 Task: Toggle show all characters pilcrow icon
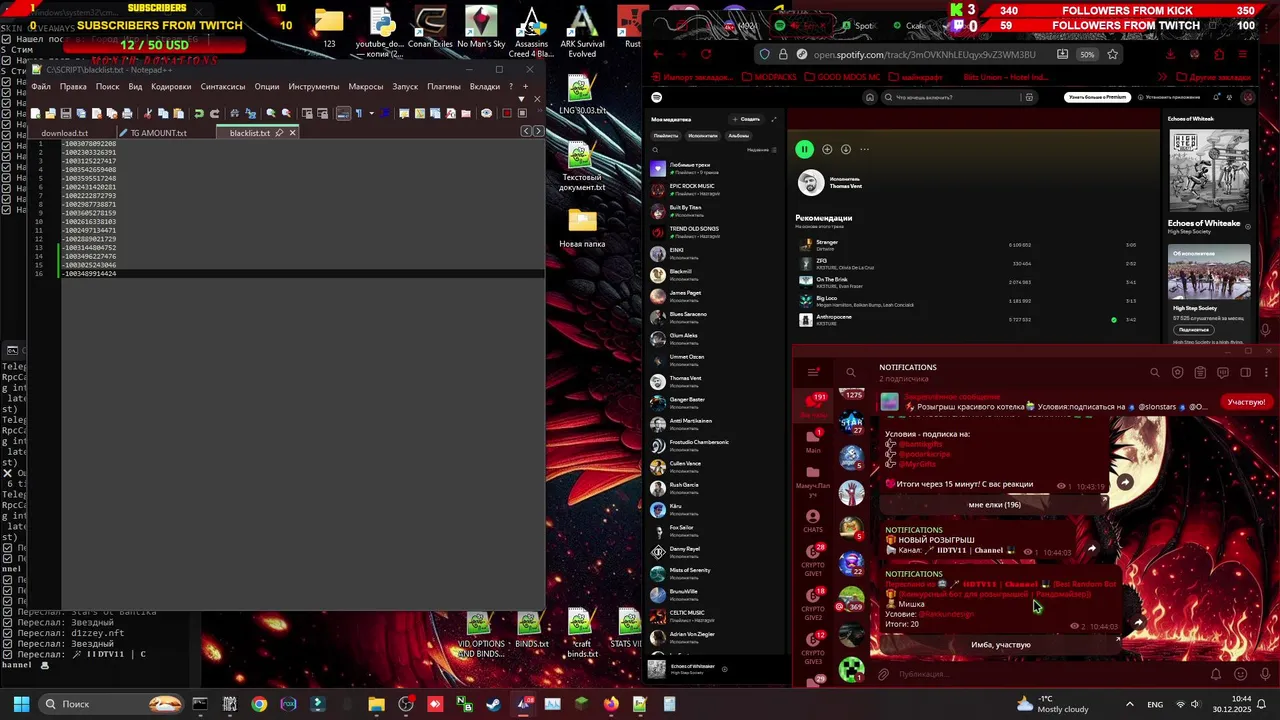pos(359,113)
